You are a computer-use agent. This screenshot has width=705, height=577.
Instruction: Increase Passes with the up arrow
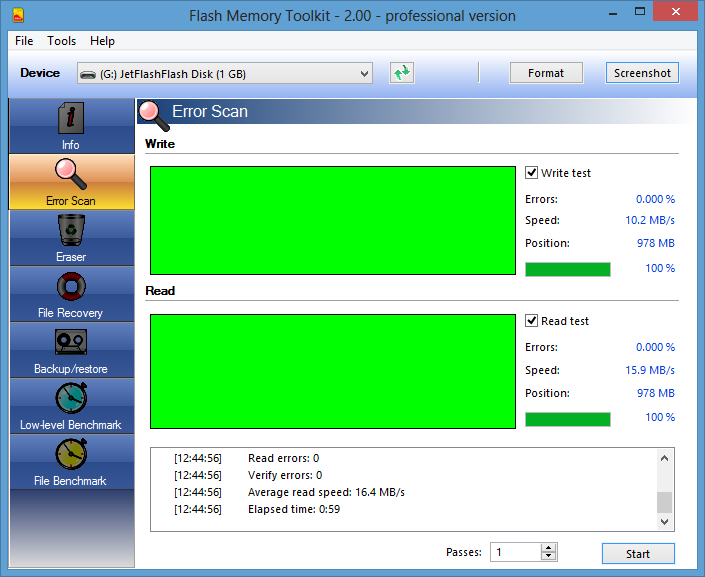[x=548, y=548]
